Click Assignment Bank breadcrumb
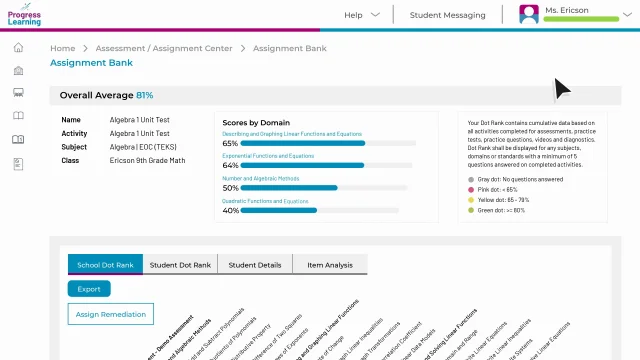 coord(289,48)
